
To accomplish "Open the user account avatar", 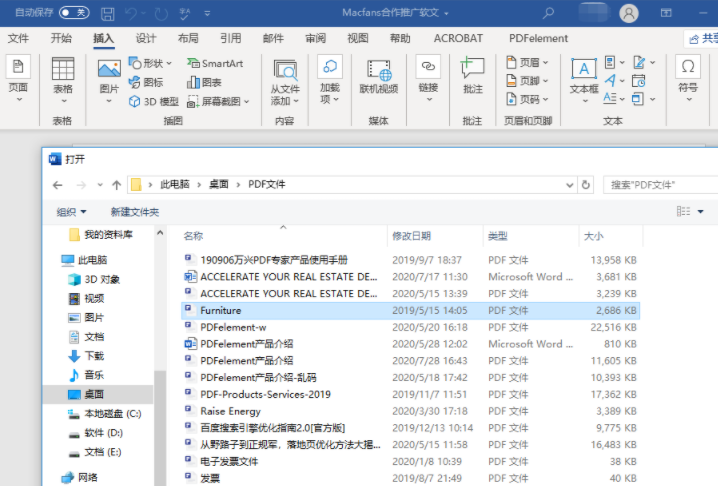I will tap(629, 13).
